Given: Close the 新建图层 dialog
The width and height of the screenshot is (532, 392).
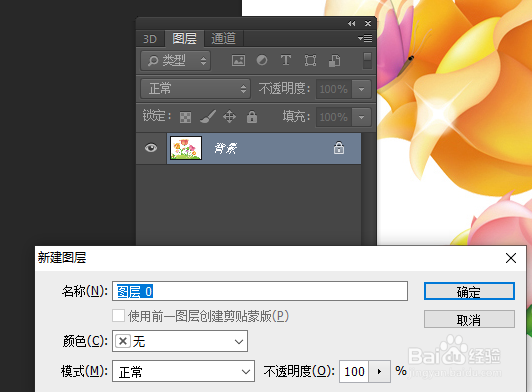Looking at the screenshot, I should pyautogui.click(x=511, y=258).
